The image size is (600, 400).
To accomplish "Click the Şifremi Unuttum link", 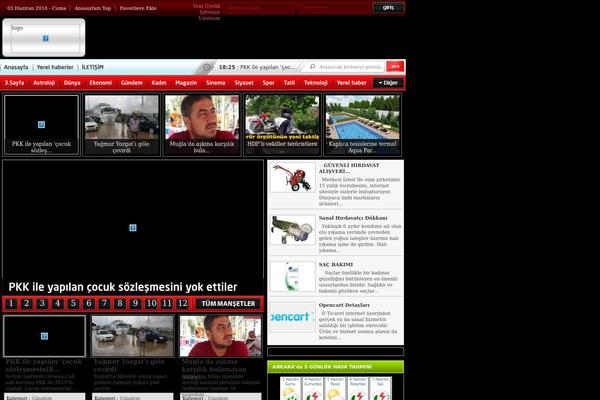I will coord(209,15).
